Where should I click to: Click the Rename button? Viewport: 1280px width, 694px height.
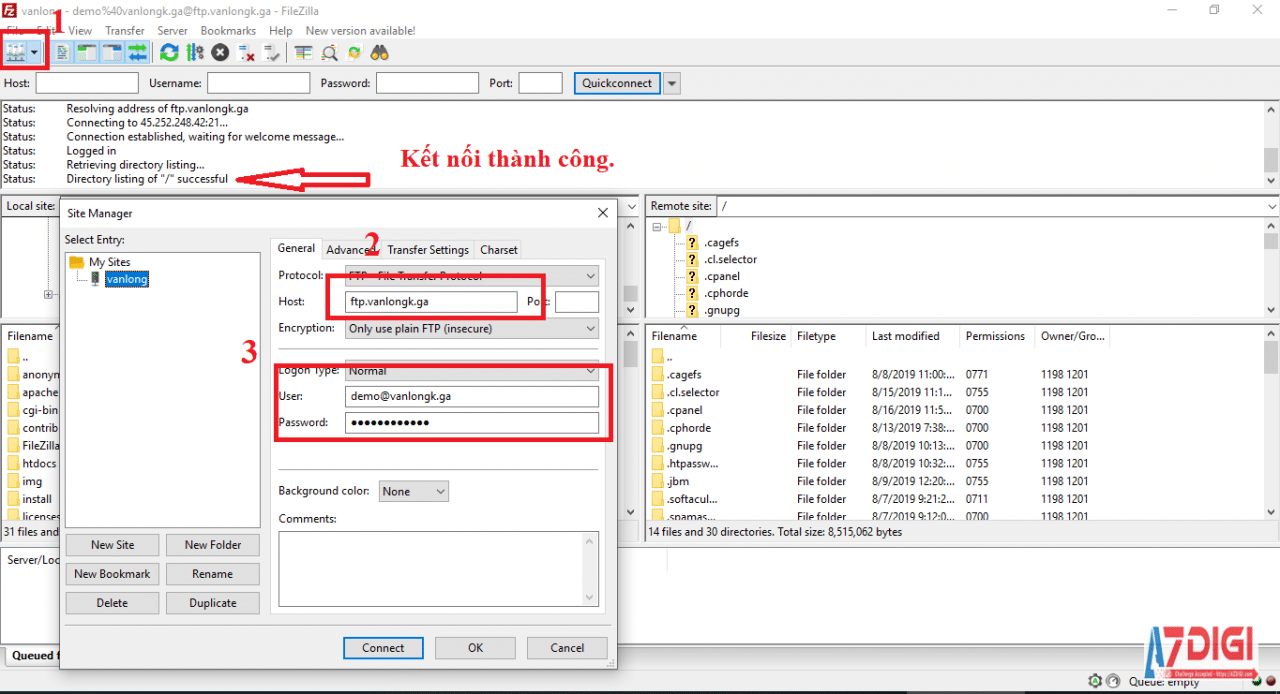[213, 574]
